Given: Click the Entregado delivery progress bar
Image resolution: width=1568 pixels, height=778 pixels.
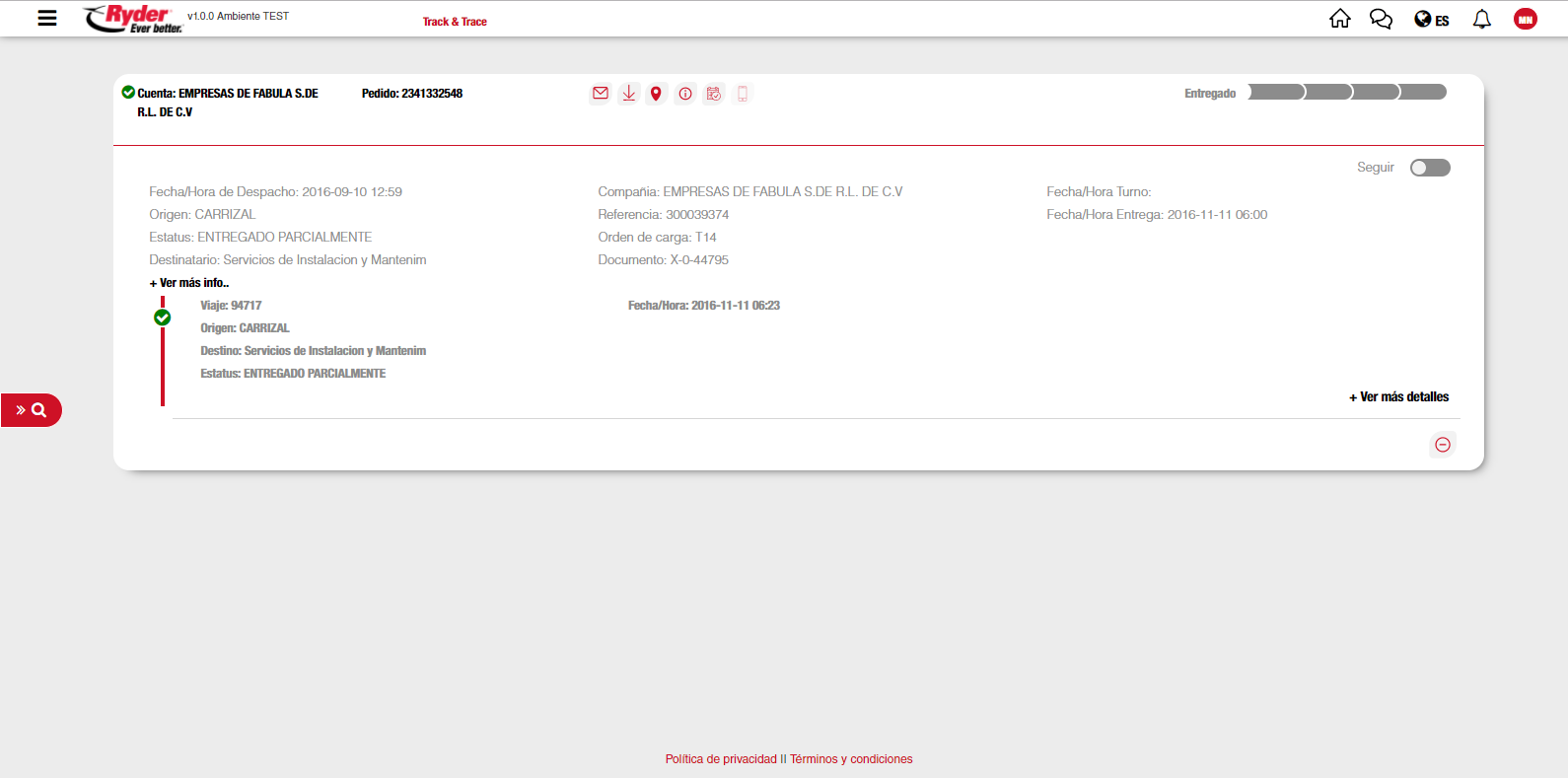Looking at the screenshot, I should tap(1346, 93).
